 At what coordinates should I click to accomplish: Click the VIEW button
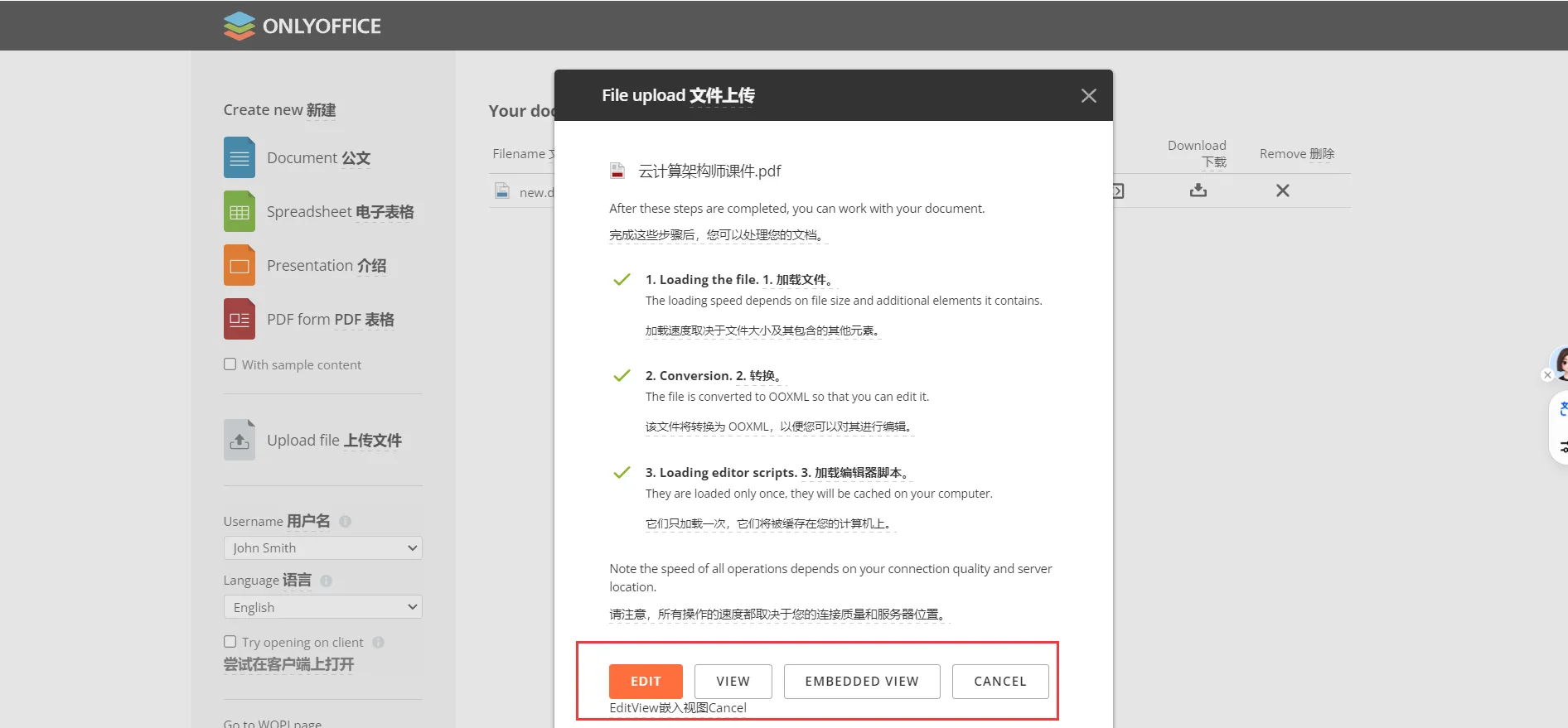point(733,682)
